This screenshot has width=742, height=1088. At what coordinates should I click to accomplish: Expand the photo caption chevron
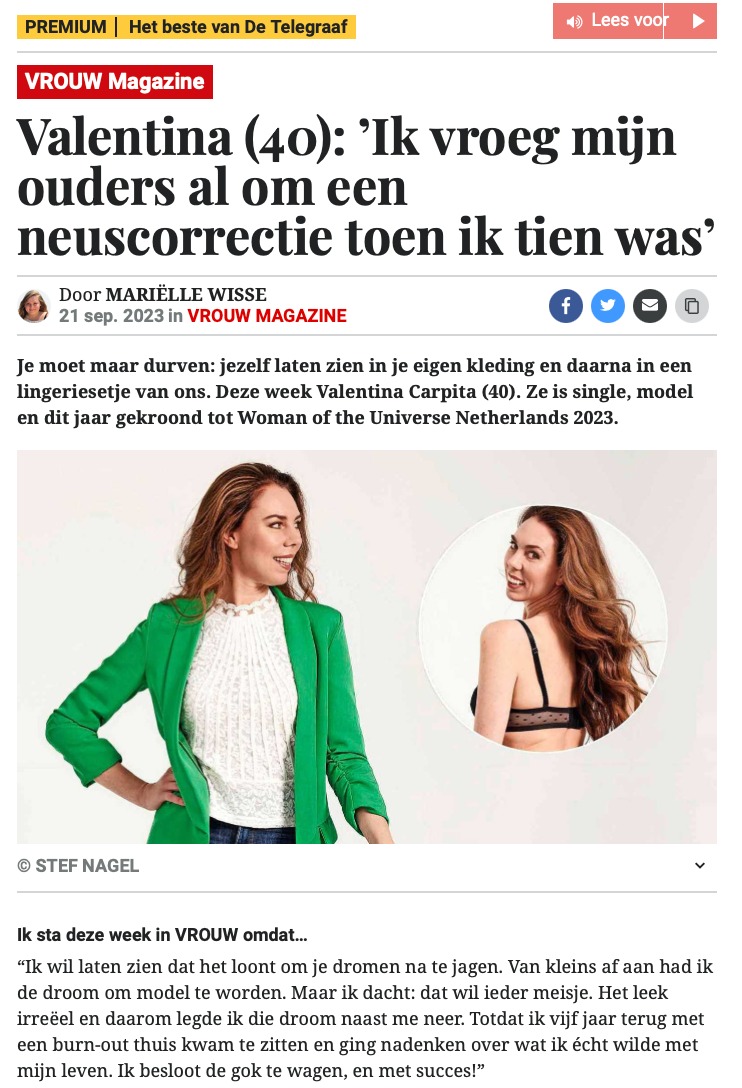(x=700, y=865)
